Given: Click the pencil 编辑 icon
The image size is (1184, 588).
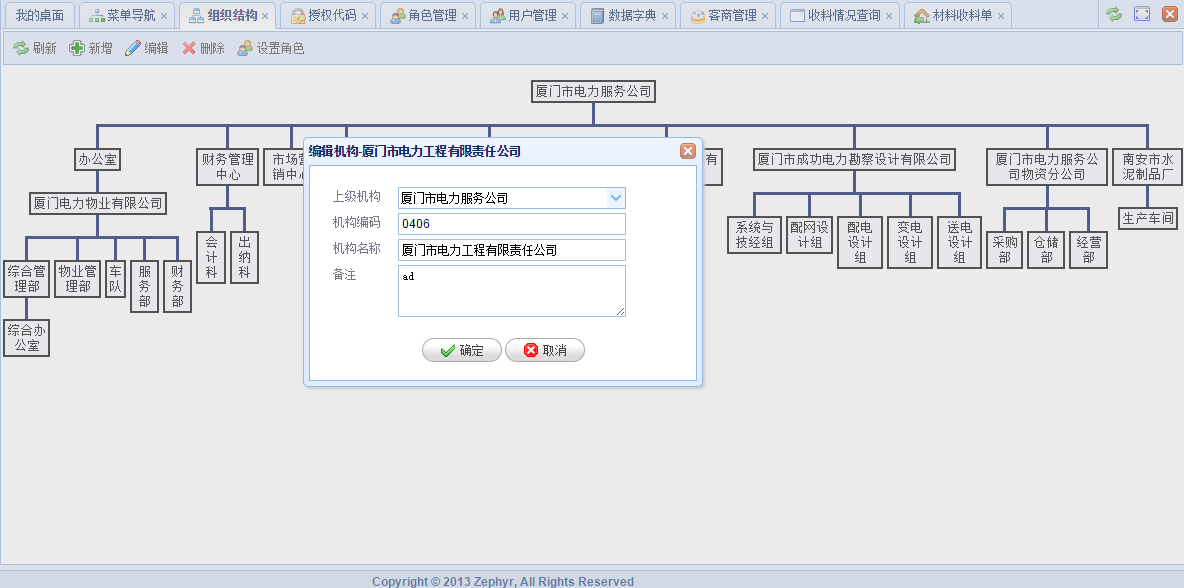Looking at the screenshot, I should [132, 48].
